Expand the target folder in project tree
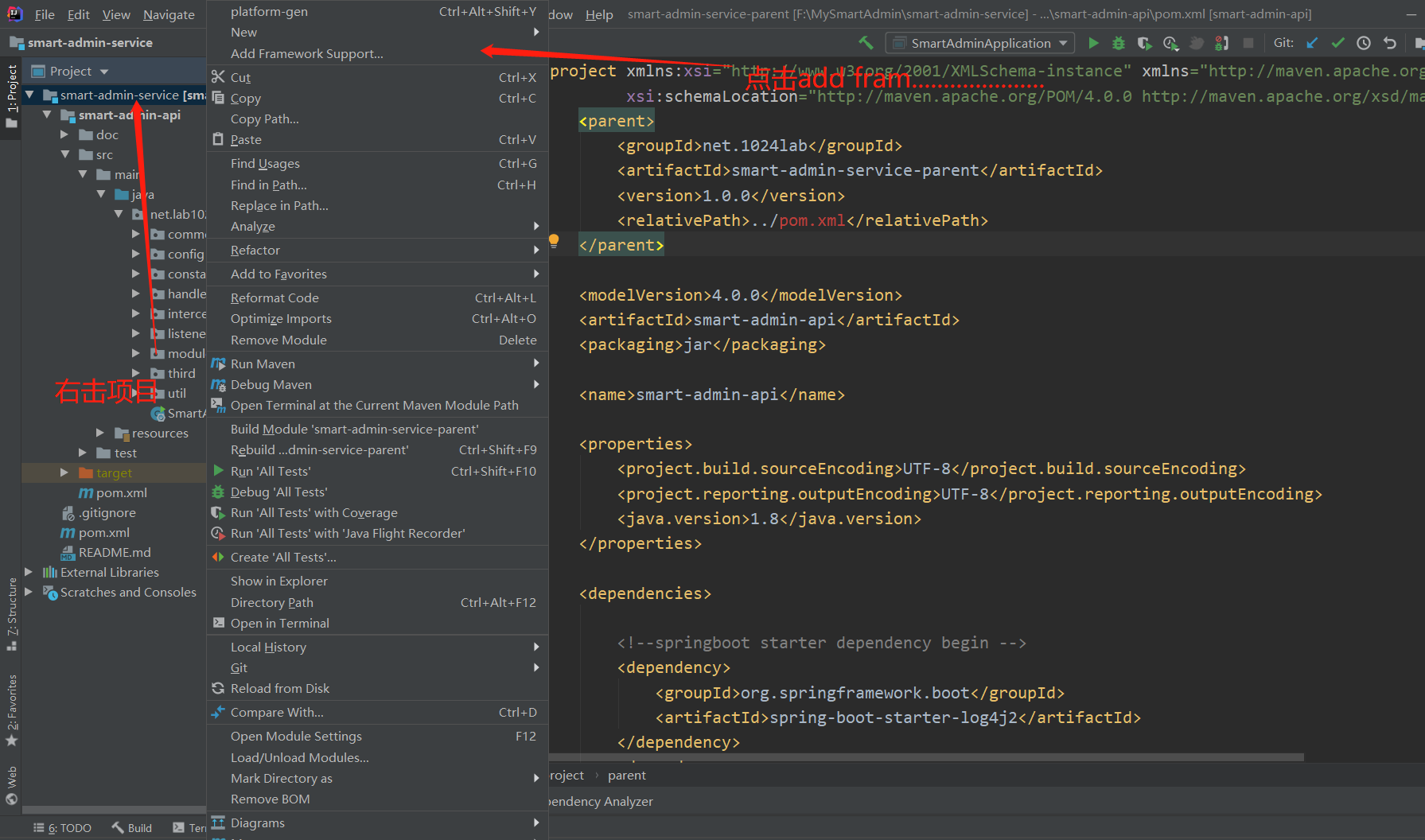Viewport: 1425px width, 840px height. tap(64, 472)
